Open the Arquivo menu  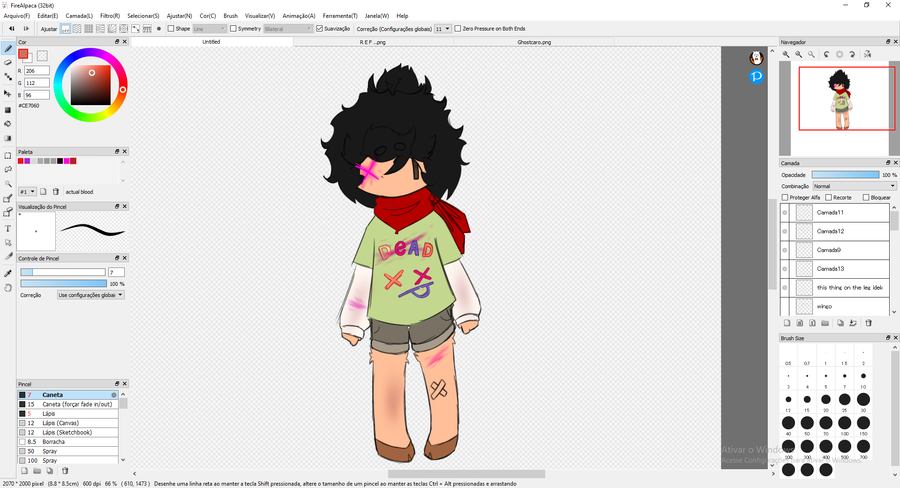17,16
